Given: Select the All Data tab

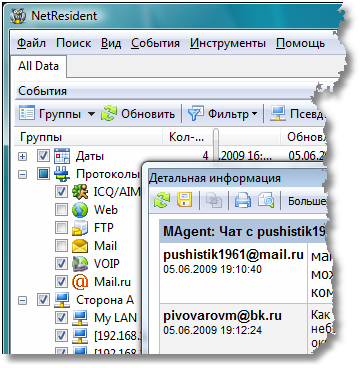Looking at the screenshot, I should pos(38,66).
